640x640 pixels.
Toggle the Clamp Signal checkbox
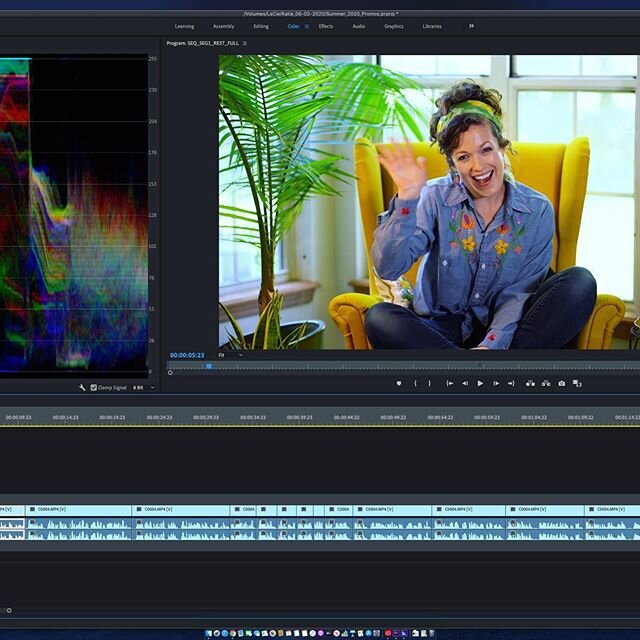pos(93,387)
